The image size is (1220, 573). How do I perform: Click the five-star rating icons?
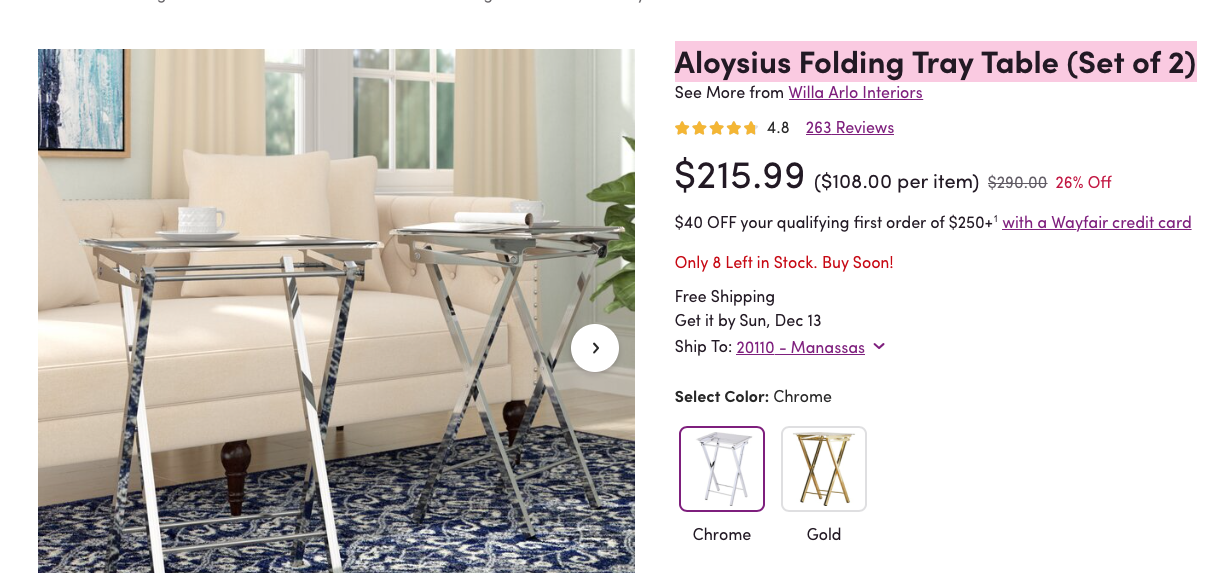pyautogui.click(x=715, y=128)
